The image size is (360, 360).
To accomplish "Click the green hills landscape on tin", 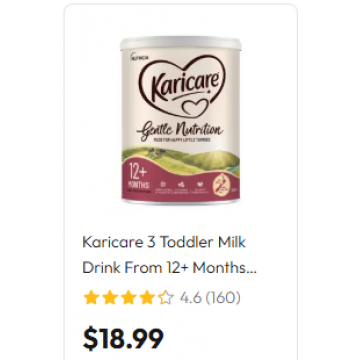I will tap(181, 161).
